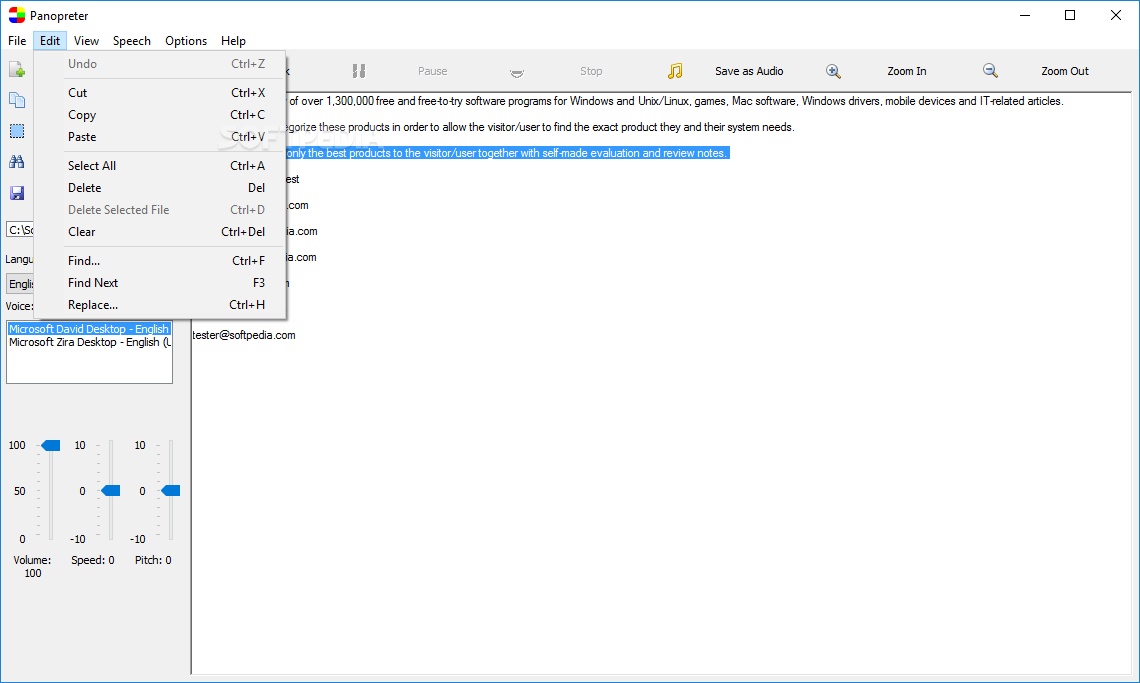1140x683 pixels.
Task: Click the new/add file icon in left sidebar
Action: point(17,70)
